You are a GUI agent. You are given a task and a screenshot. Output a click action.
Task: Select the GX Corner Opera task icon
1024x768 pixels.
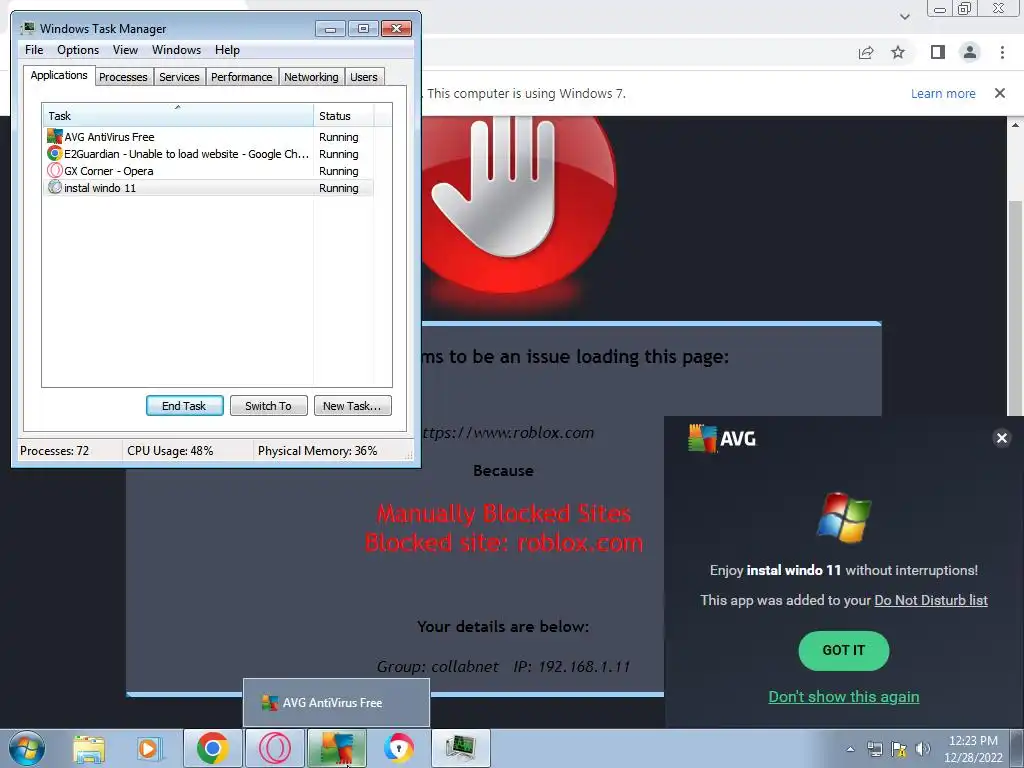click(55, 170)
